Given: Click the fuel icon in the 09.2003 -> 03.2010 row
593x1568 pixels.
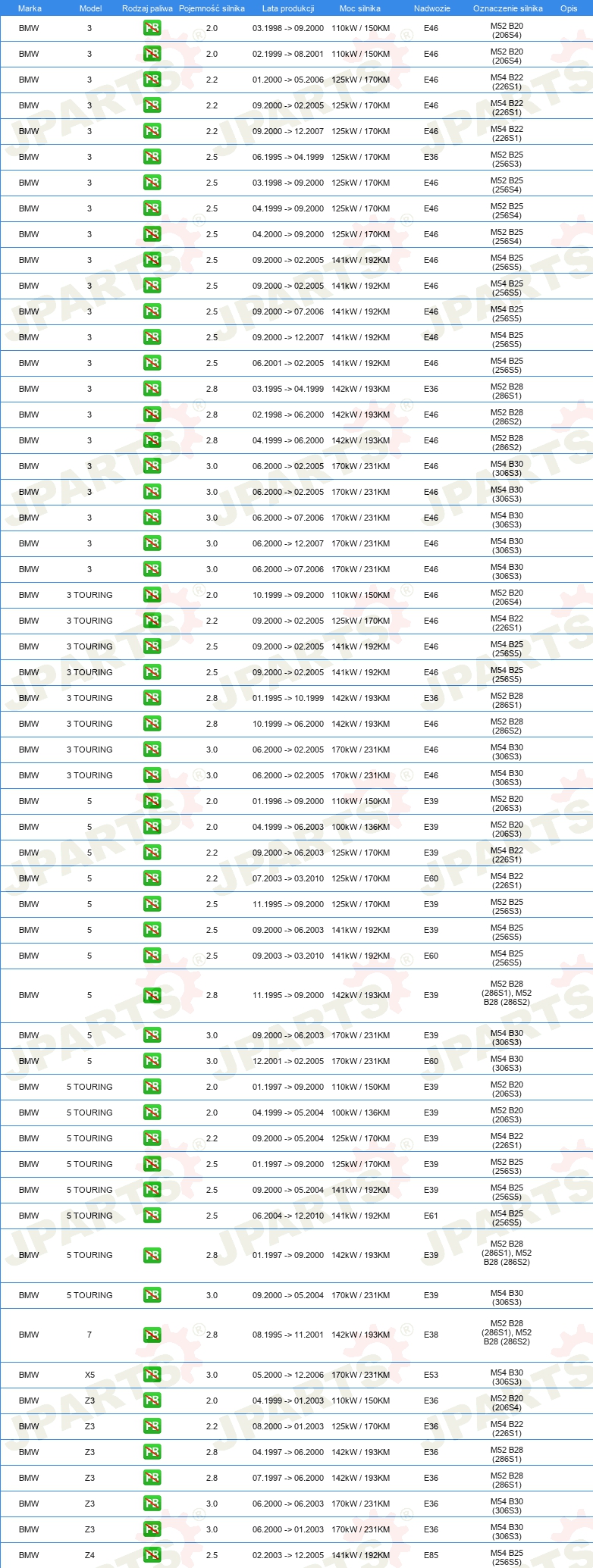Looking at the screenshot, I should pos(152,956).
